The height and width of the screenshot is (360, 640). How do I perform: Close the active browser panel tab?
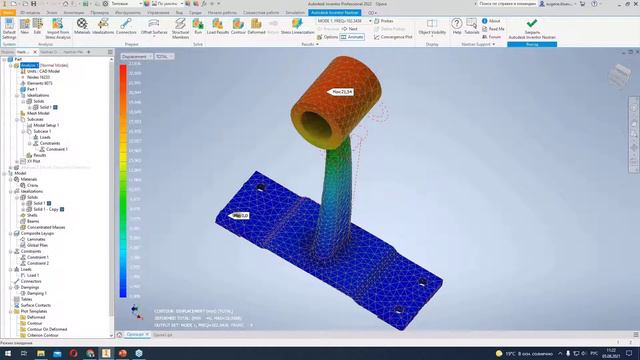[35, 52]
